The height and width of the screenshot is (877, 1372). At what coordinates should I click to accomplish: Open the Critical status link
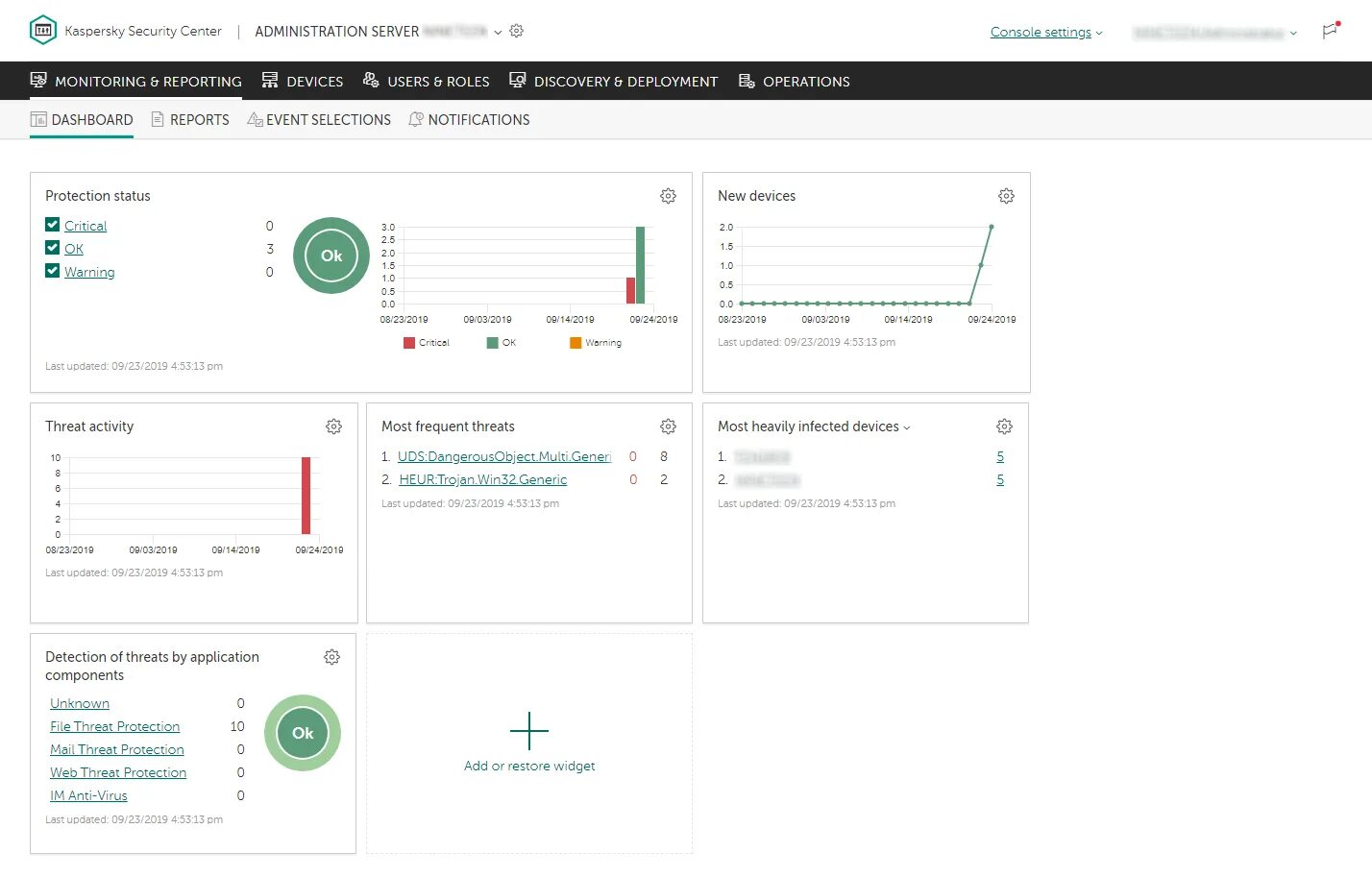[86, 226]
